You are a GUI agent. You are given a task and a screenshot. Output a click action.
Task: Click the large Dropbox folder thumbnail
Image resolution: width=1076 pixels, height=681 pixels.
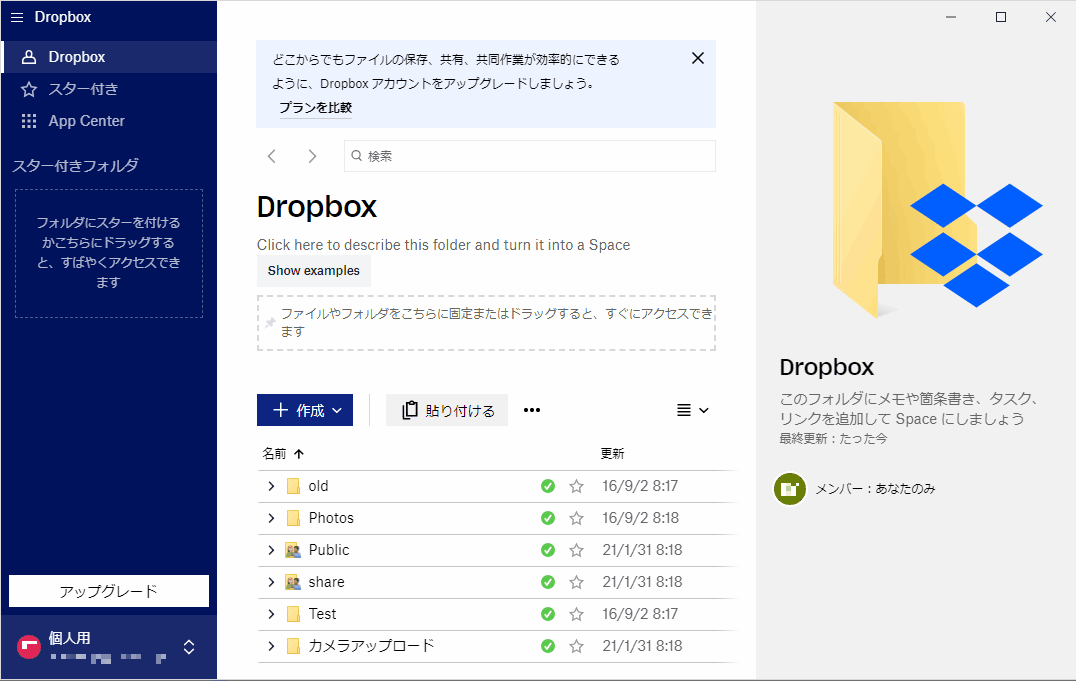tap(937, 209)
